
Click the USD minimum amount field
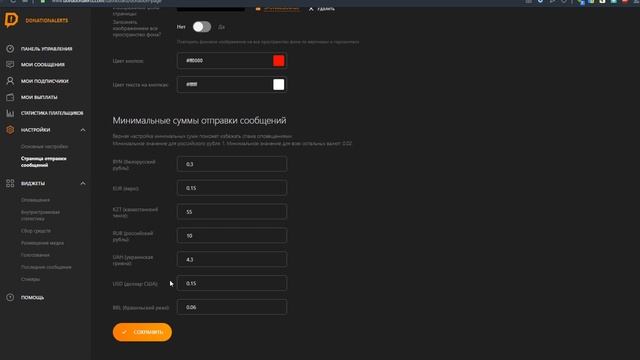(232, 283)
